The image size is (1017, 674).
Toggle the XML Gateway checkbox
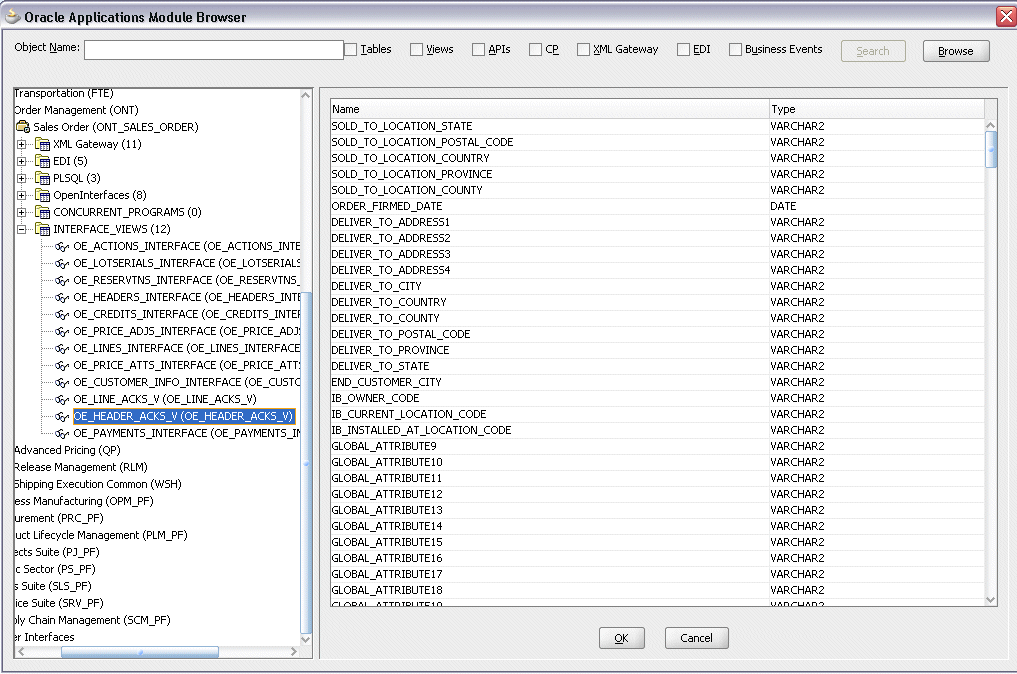click(x=584, y=49)
